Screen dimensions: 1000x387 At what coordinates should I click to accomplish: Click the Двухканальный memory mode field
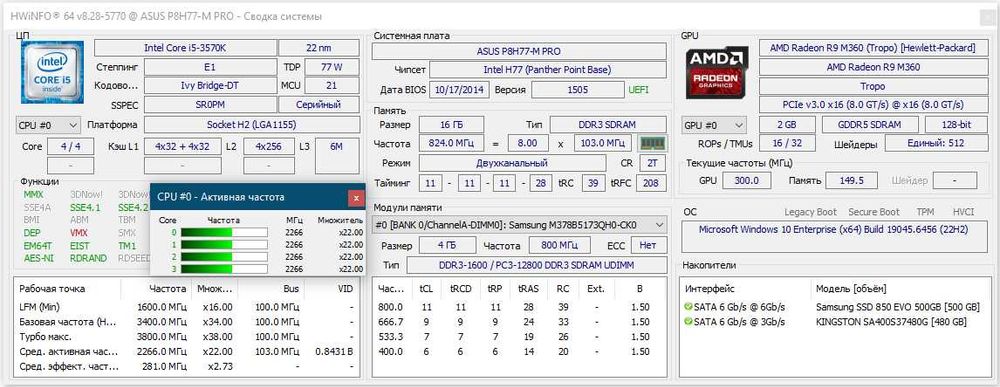pyautogui.click(x=511, y=164)
